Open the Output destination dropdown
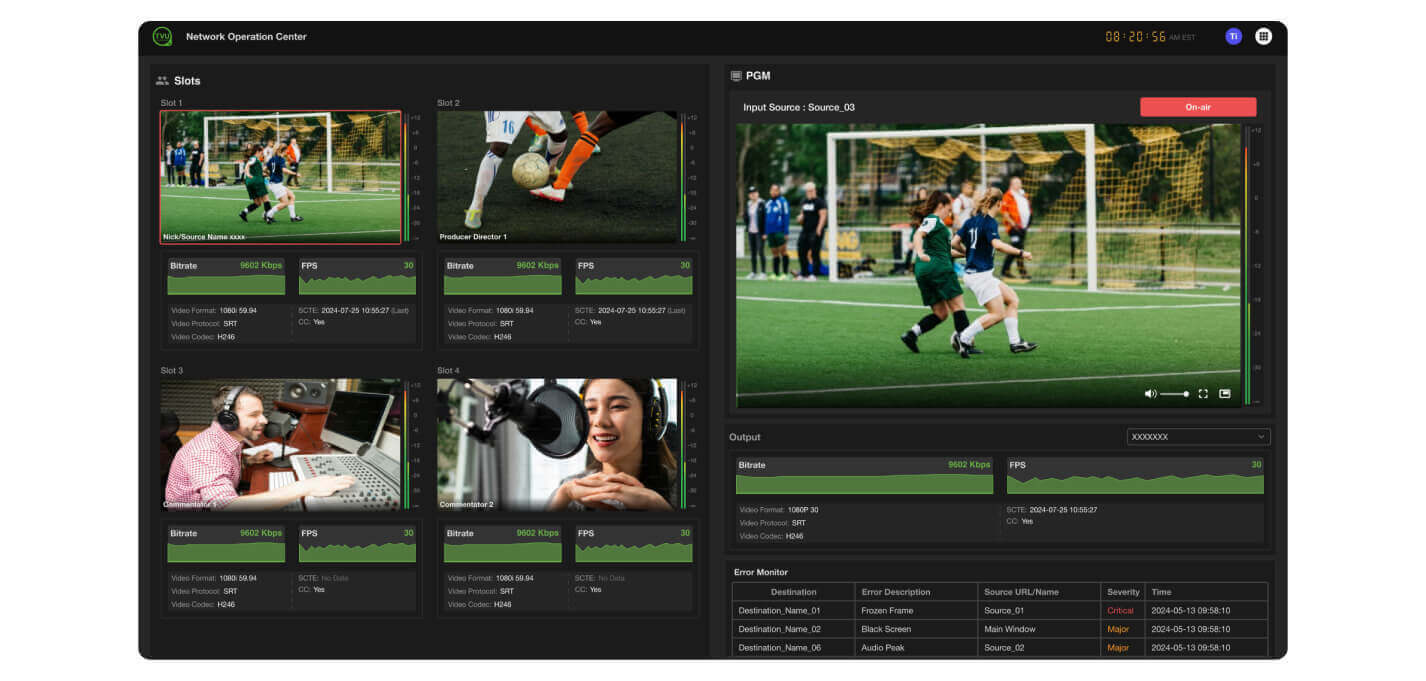Viewport: 1426px width, 681px height. tap(1198, 437)
